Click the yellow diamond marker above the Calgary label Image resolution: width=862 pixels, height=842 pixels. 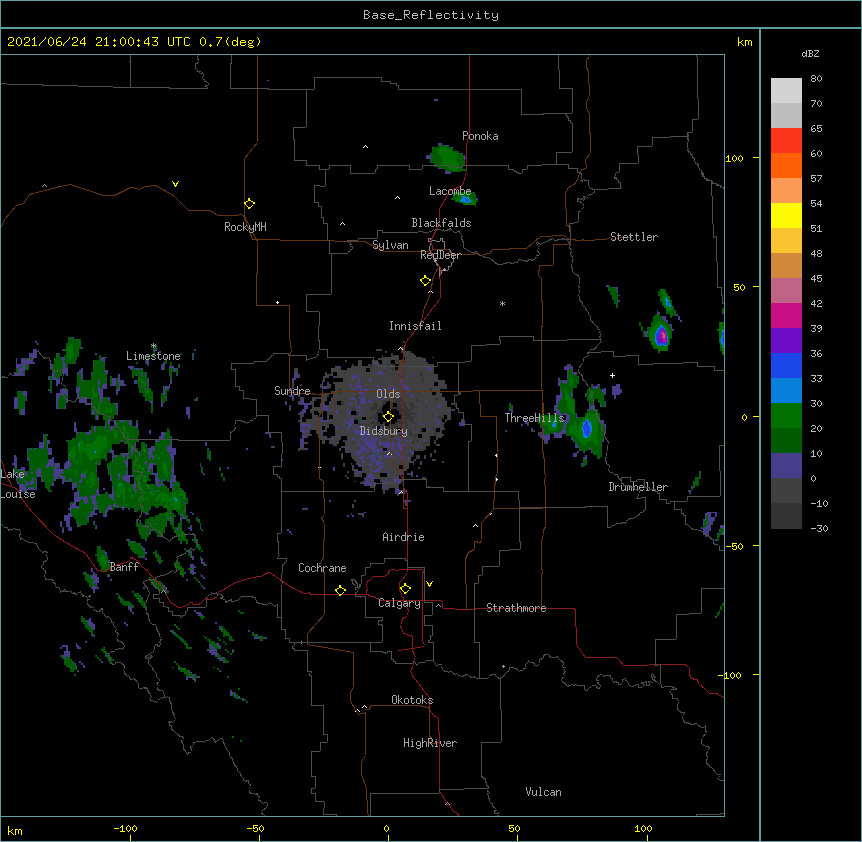point(405,589)
